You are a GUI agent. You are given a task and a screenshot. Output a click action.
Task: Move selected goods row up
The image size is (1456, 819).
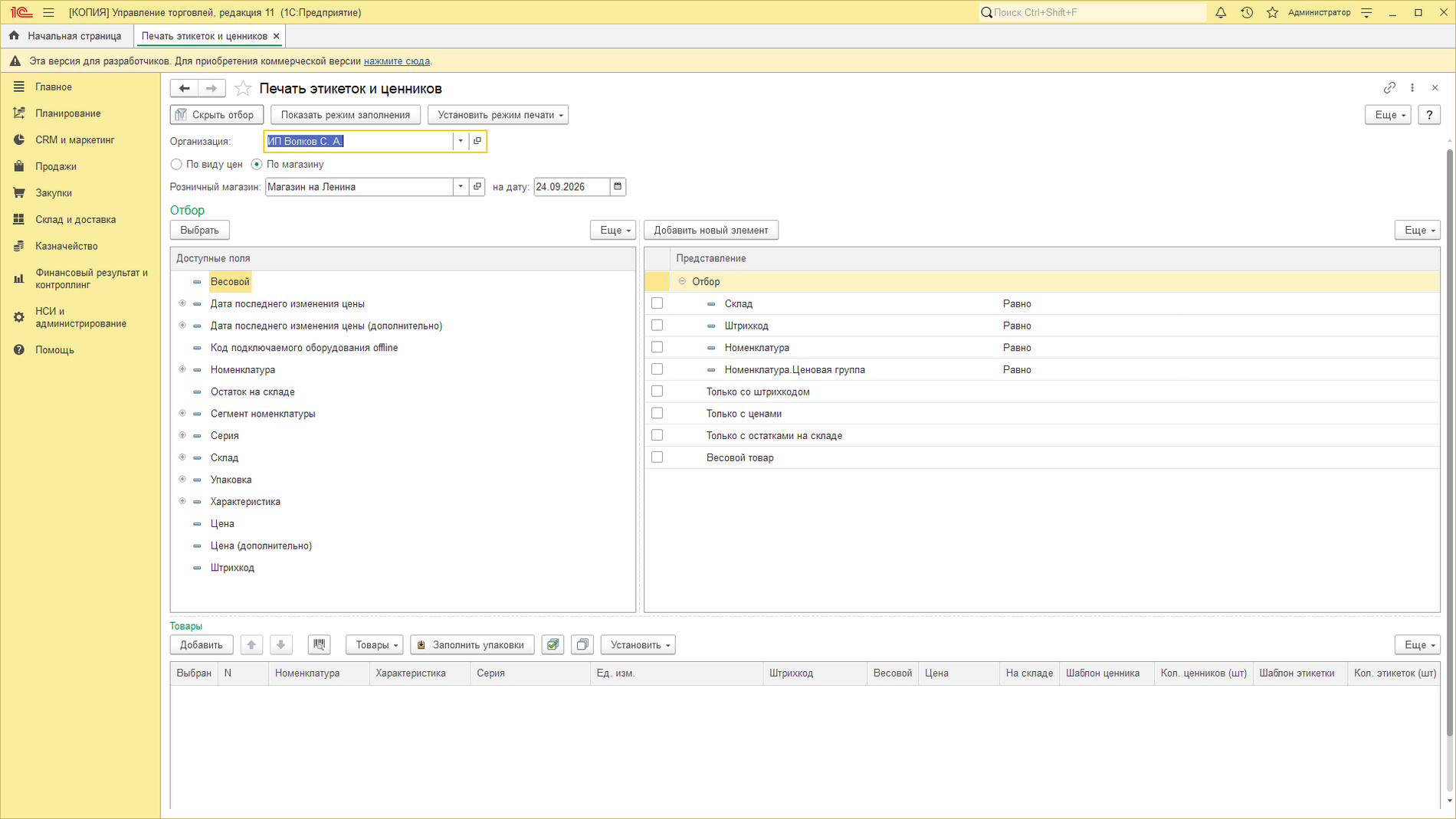(251, 645)
